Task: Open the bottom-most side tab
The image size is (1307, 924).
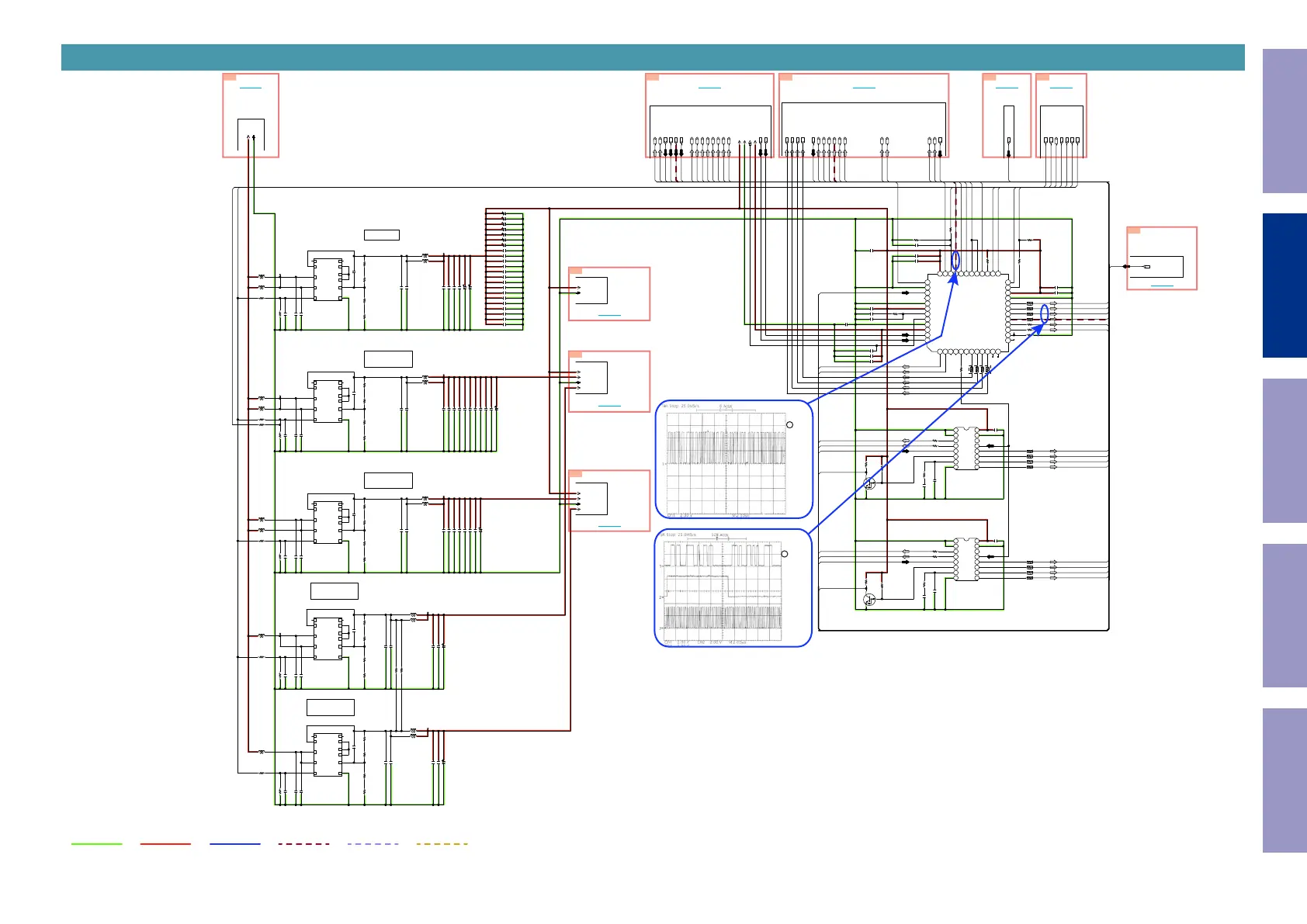Action: click(1284, 780)
